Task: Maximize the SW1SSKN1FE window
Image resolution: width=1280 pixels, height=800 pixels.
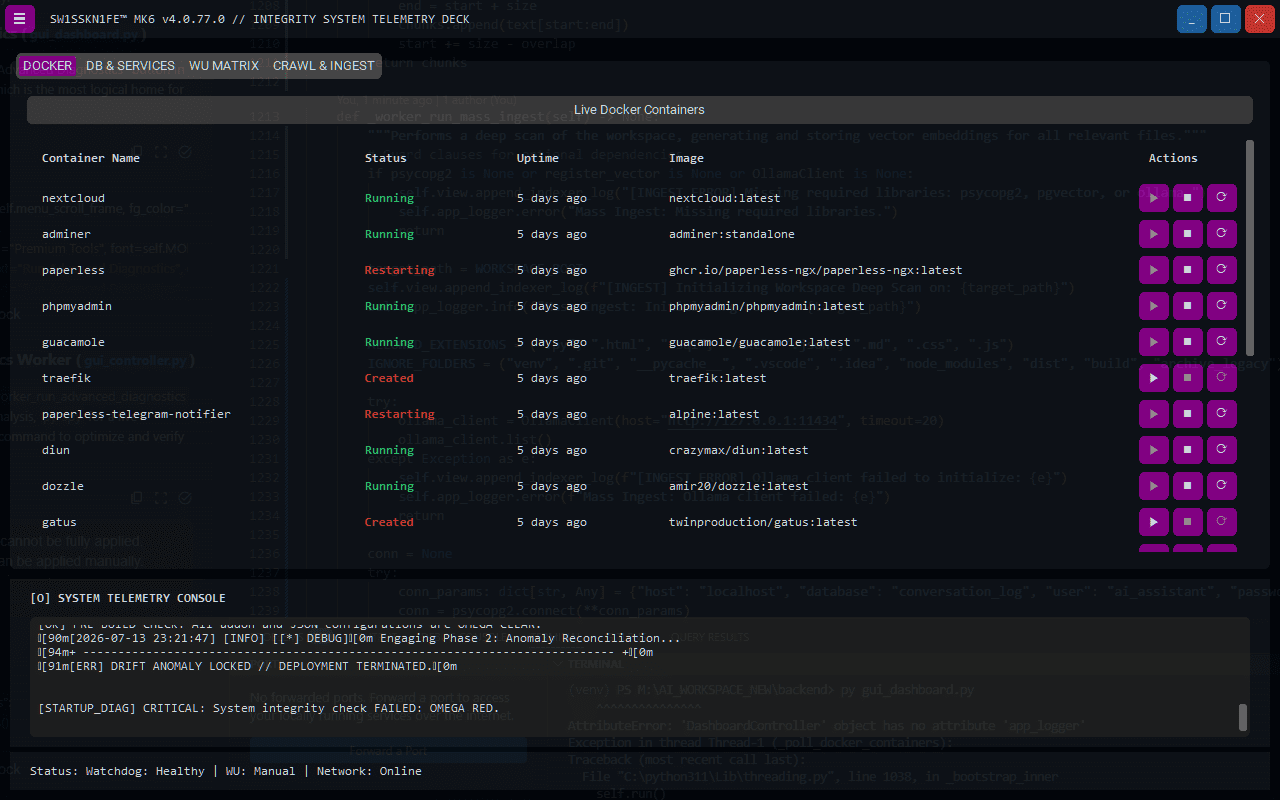Action: [x=1226, y=19]
